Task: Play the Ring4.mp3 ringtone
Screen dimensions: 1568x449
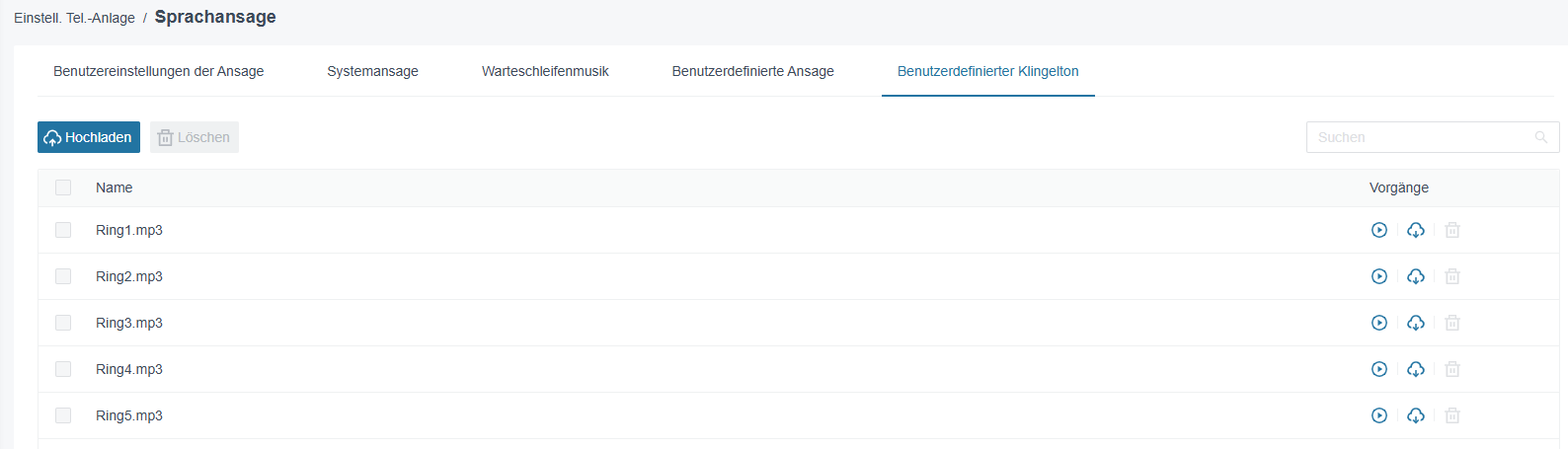Action: (1379, 369)
